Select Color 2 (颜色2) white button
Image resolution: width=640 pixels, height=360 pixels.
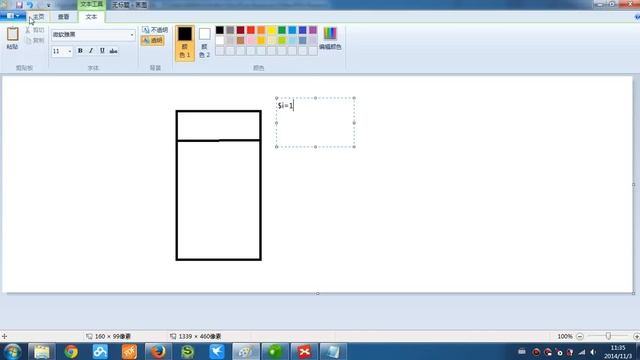[204, 43]
